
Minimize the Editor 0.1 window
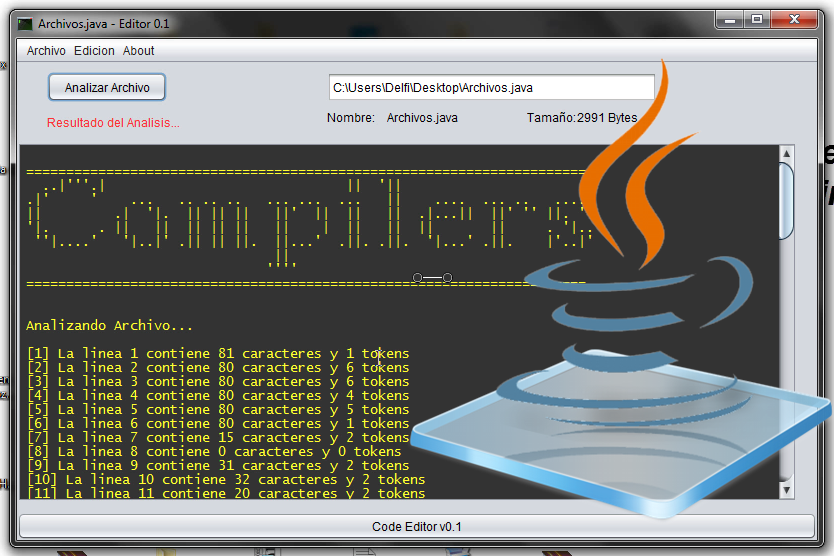pyautogui.click(x=730, y=20)
